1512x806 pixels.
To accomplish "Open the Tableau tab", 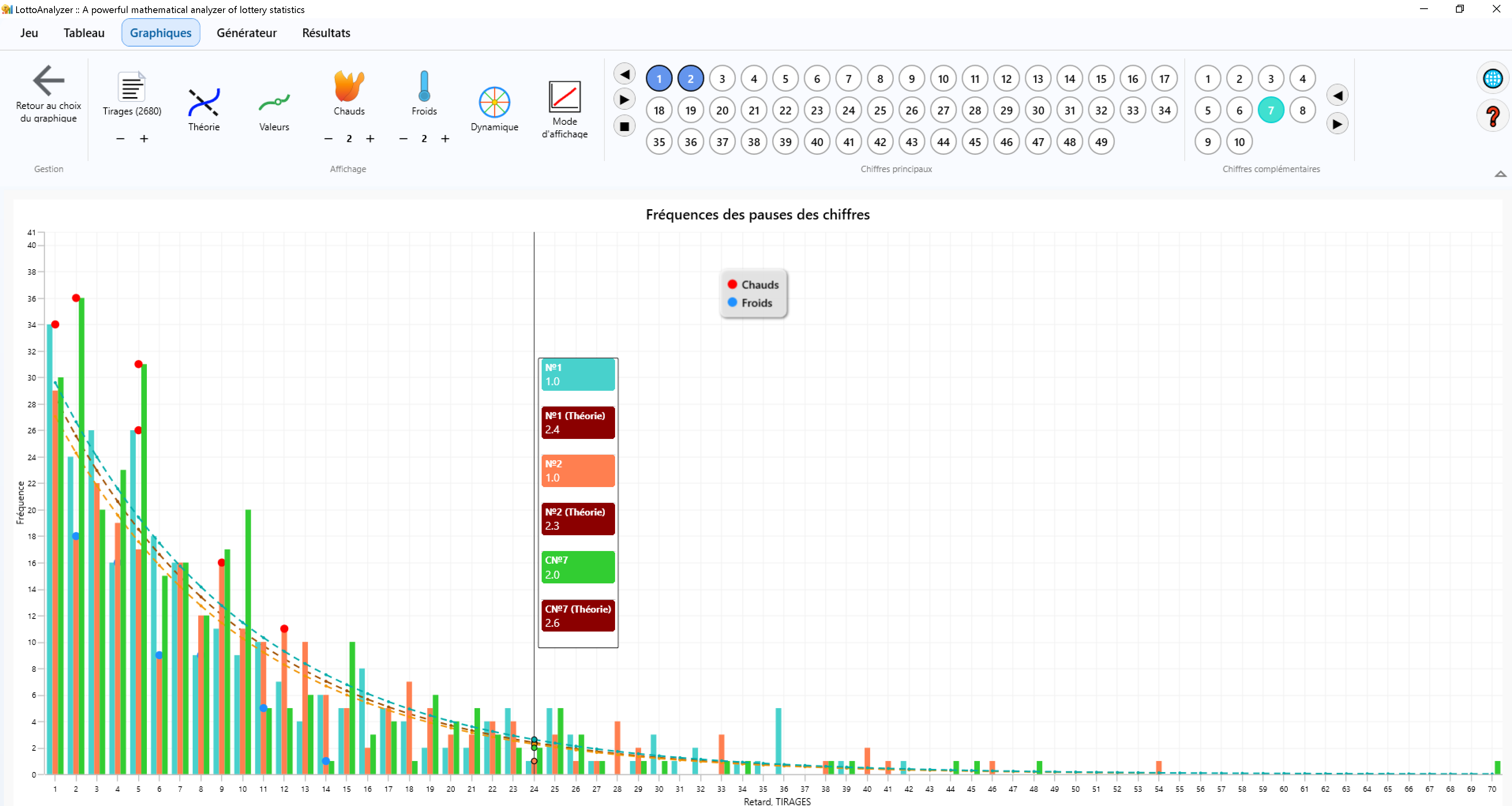I will click(x=84, y=33).
